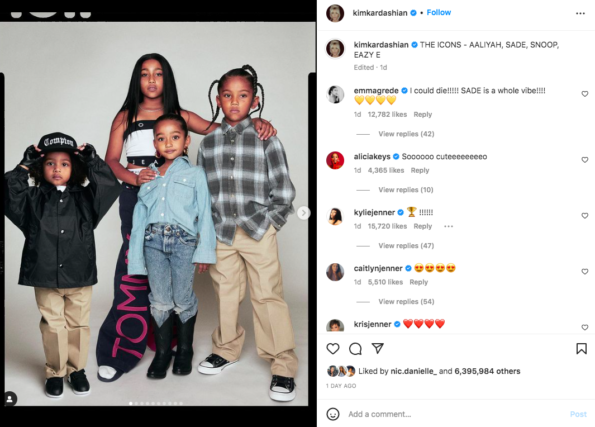595x427 pixels.
Task: Expand View replies (42)
Action: [x=406, y=134]
